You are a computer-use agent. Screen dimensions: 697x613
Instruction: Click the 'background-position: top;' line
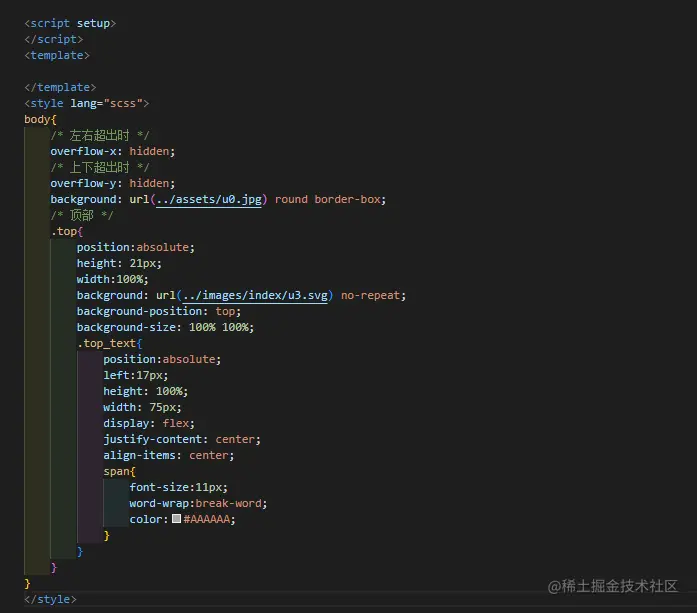click(x=159, y=311)
